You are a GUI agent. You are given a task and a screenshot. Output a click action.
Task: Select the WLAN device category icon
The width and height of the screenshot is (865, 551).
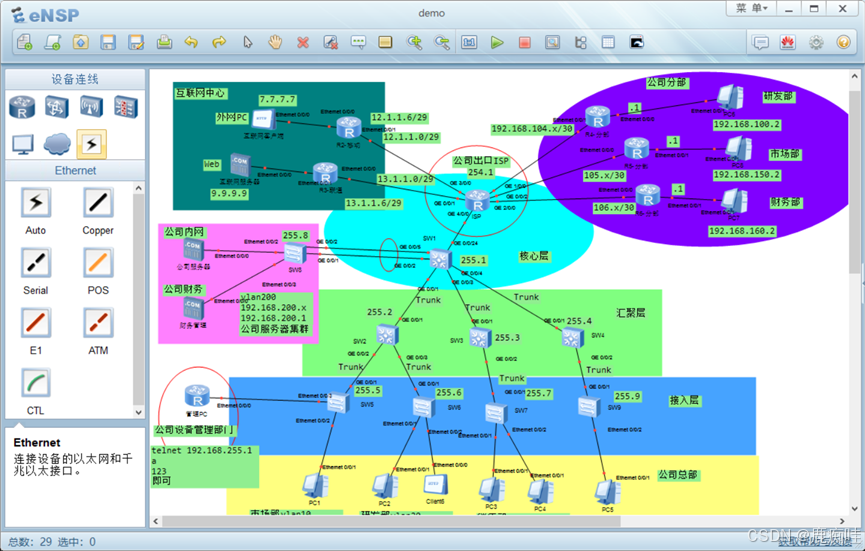coord(91,107)
